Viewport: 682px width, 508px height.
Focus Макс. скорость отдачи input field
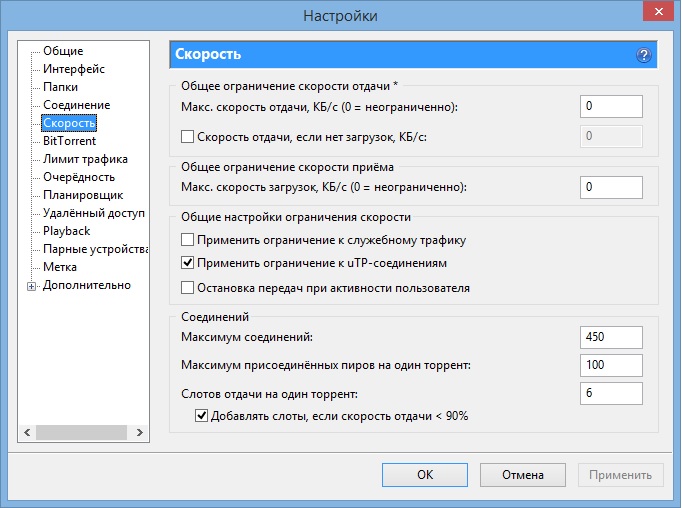tap(611, 106)
